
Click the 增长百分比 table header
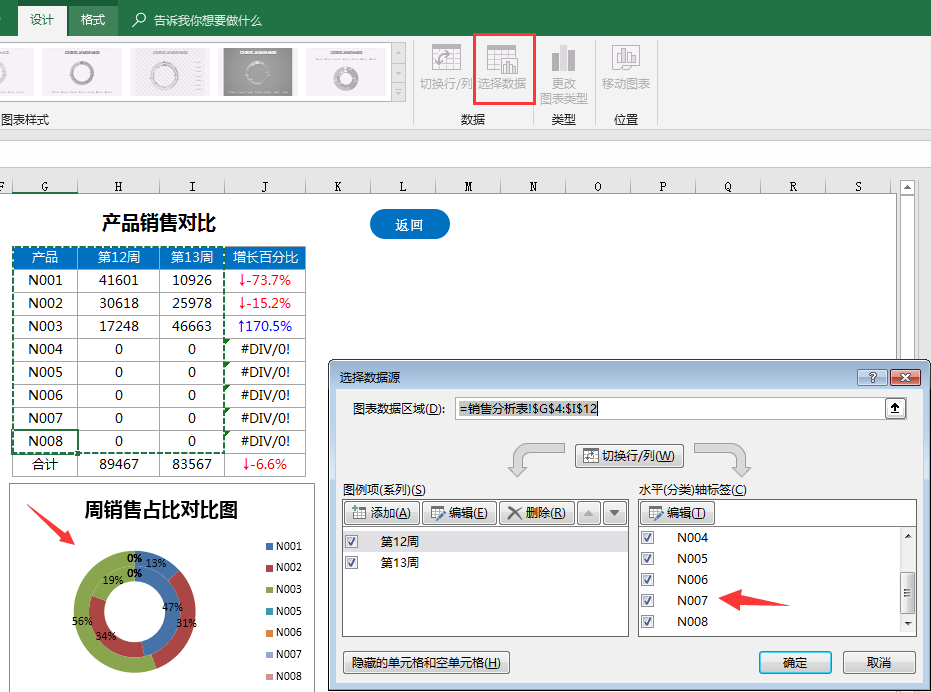265,257
